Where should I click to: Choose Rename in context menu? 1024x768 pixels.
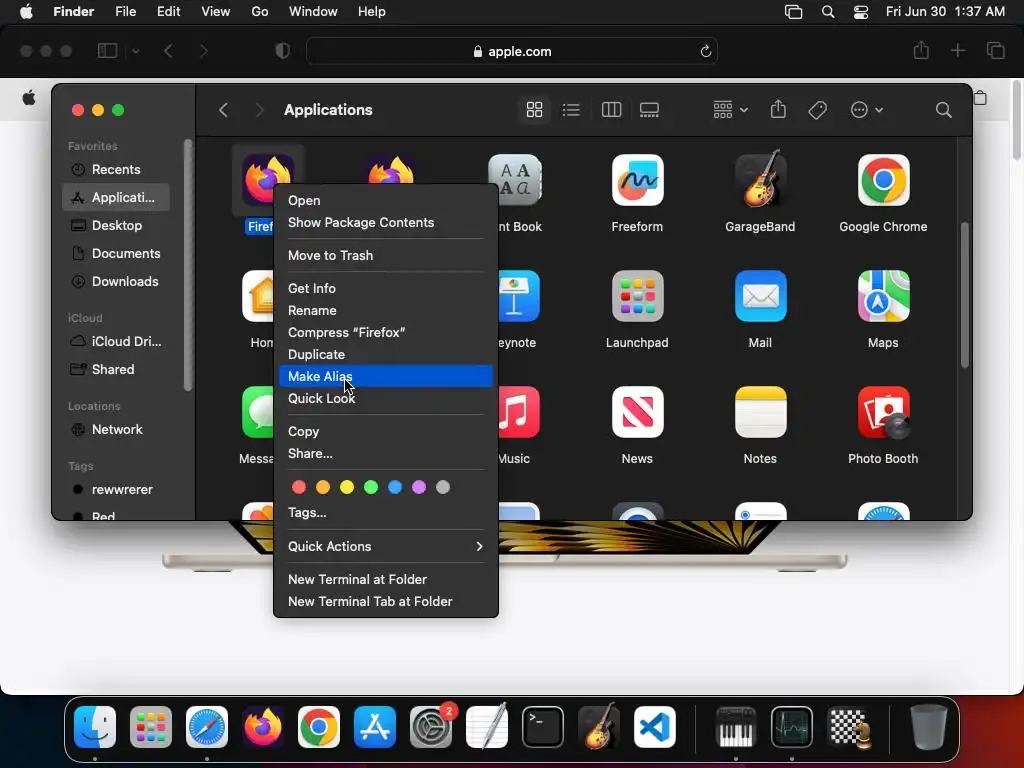pos(385,310)
